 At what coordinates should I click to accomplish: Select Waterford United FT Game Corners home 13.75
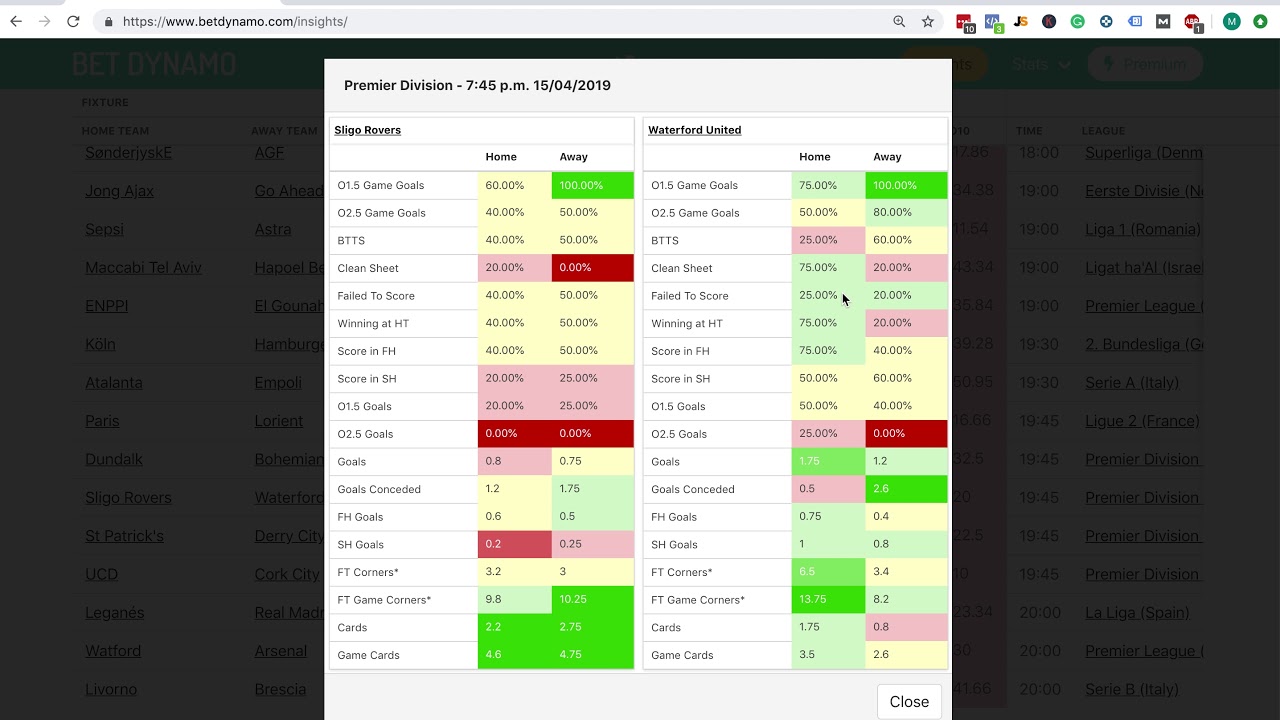click(x=828, y=600)
